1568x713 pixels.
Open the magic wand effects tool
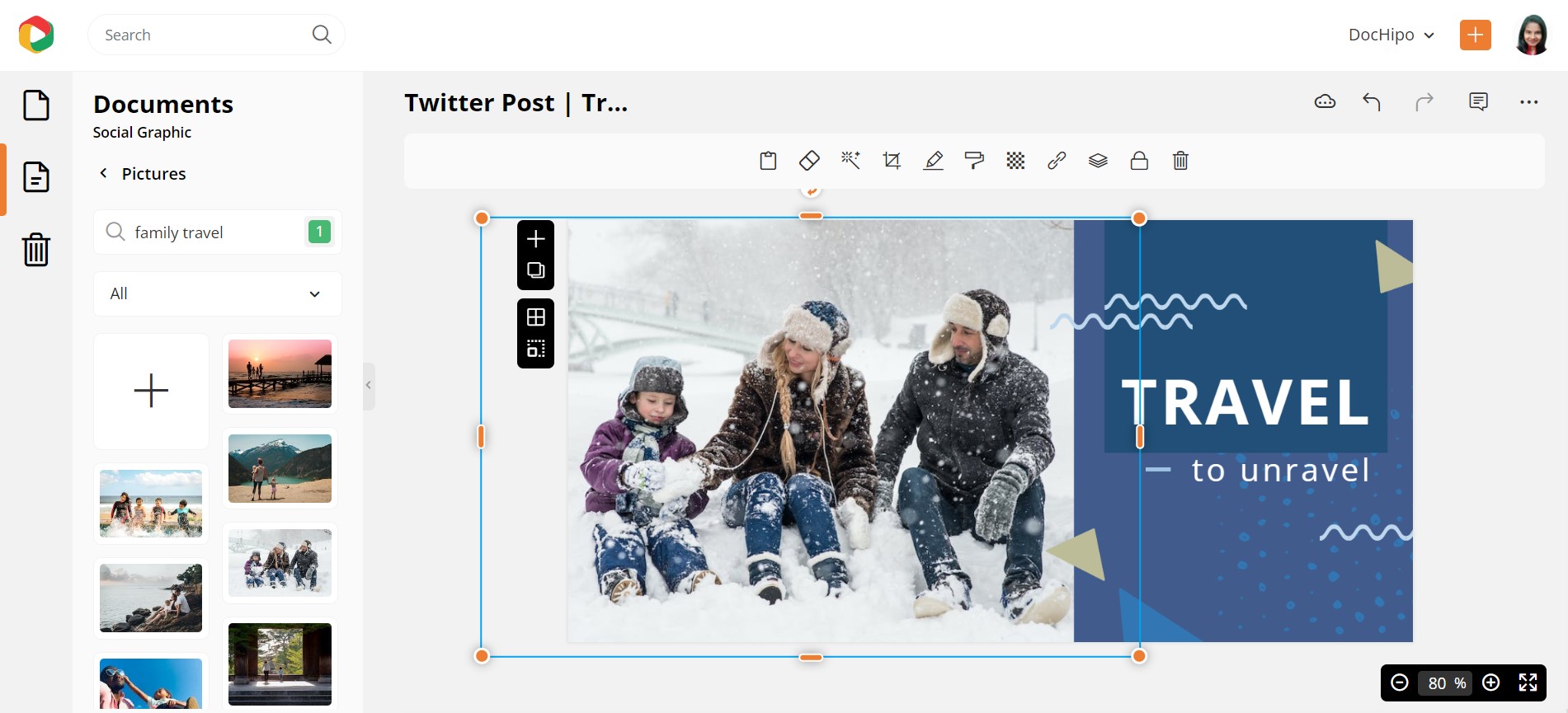[850, 161]
